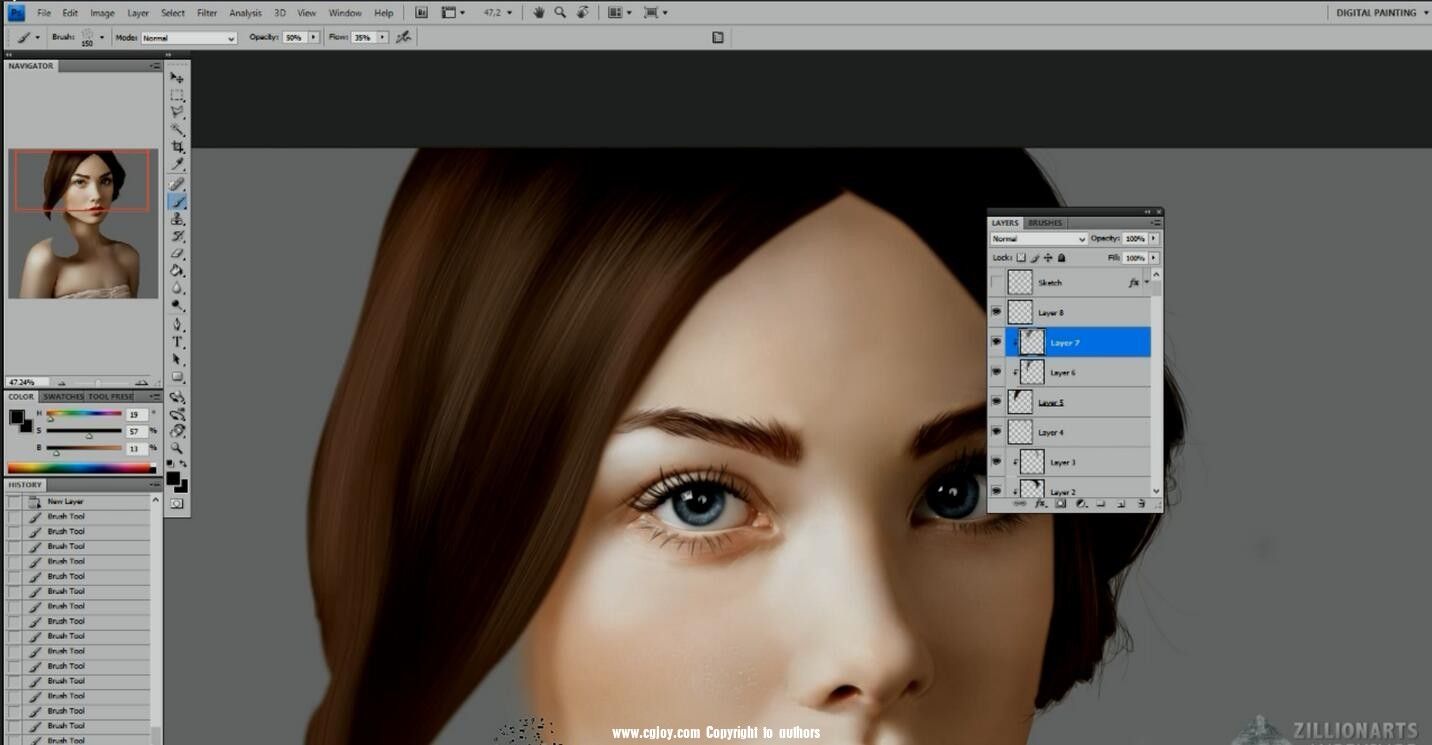Toggle lock transparent pixels

point(1021,258)
